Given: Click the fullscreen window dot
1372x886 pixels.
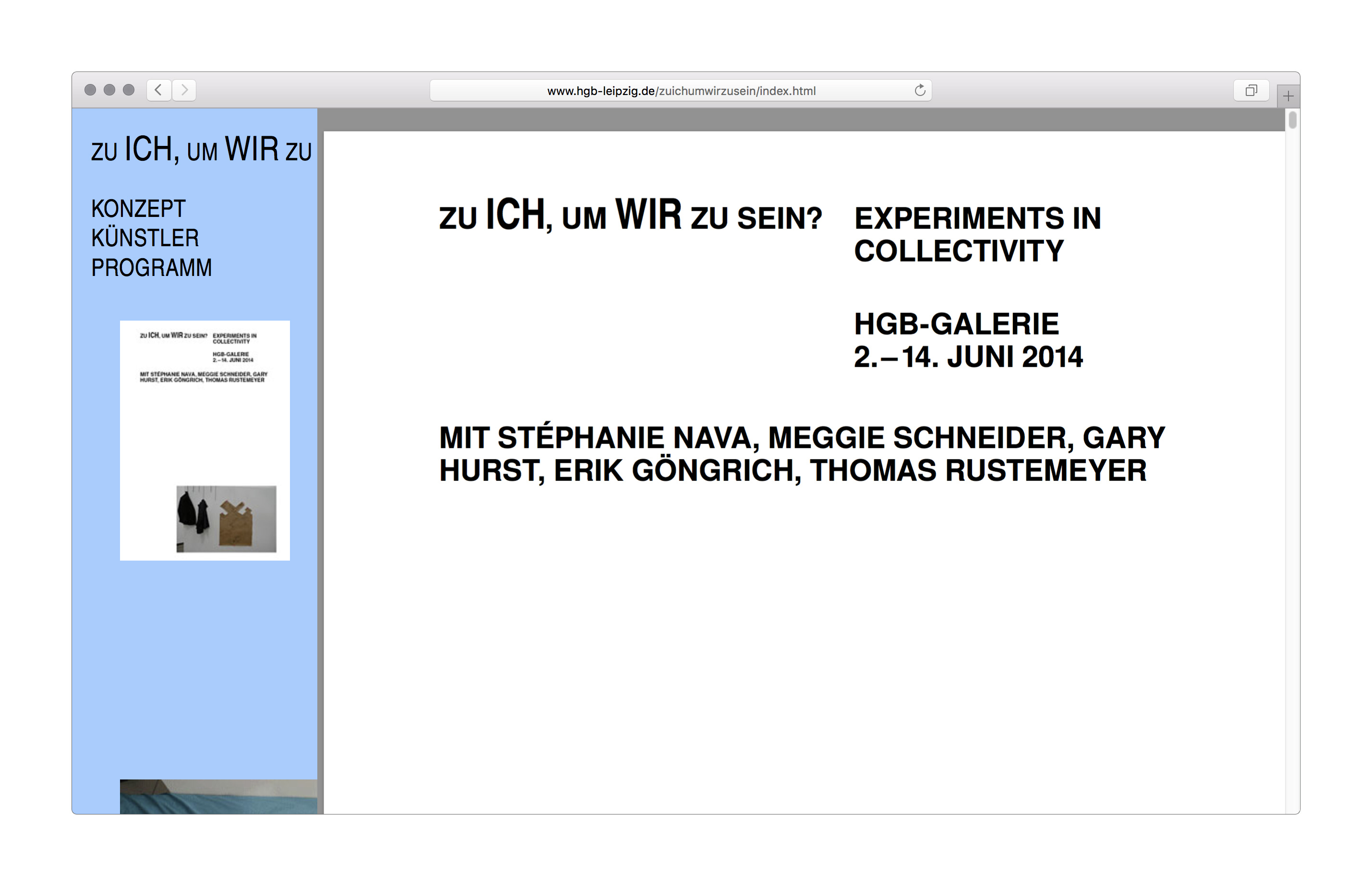Looking at the screenshot, I should 129,90.
